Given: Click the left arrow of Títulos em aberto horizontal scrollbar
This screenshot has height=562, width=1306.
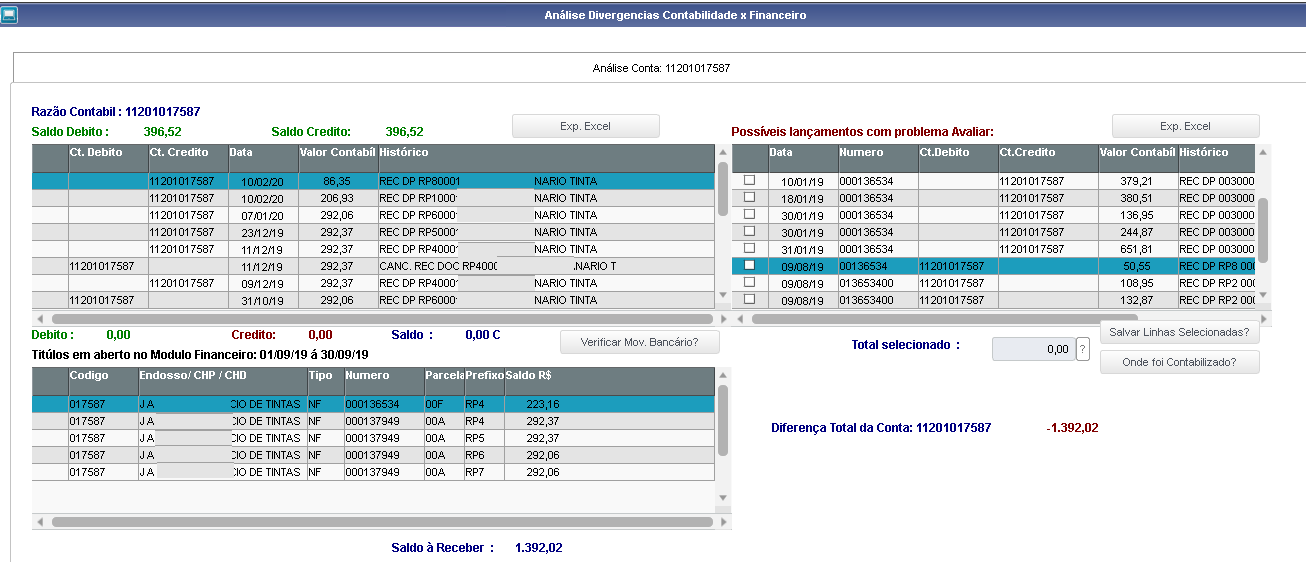Looking at the screenshot, I should 40,521.
